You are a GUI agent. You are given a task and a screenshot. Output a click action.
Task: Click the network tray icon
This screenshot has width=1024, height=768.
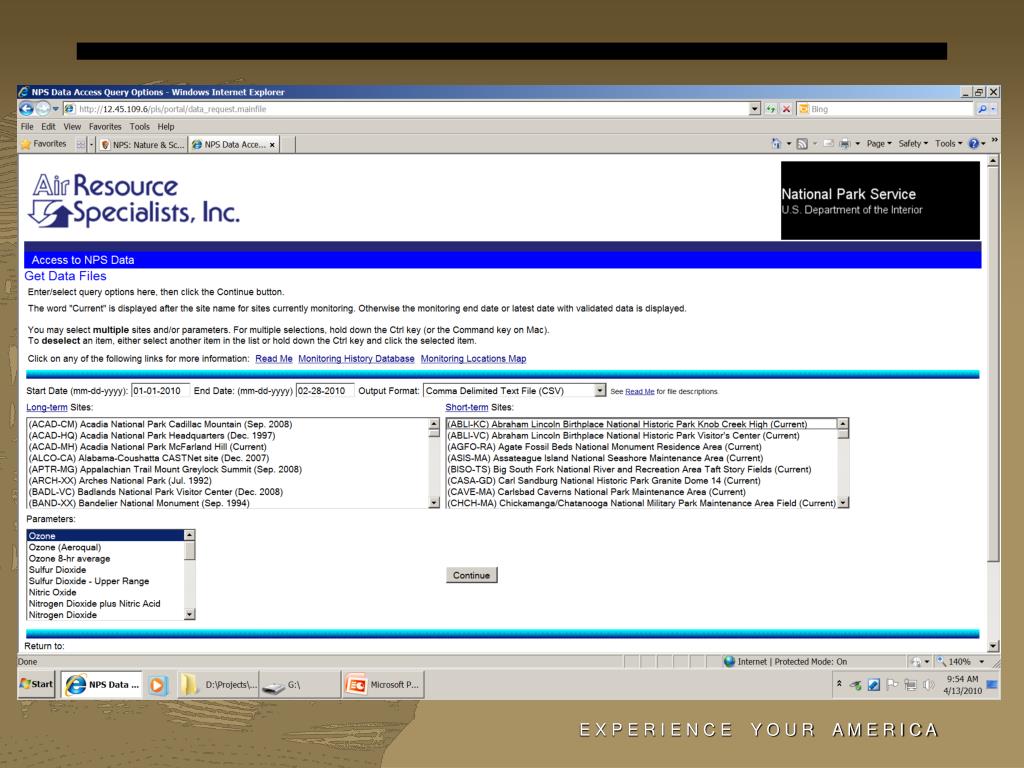(910, 685)
